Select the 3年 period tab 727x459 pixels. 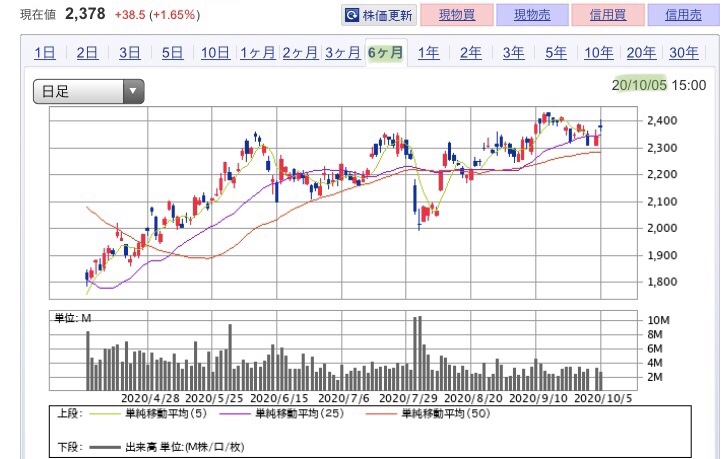click(513, 53)
